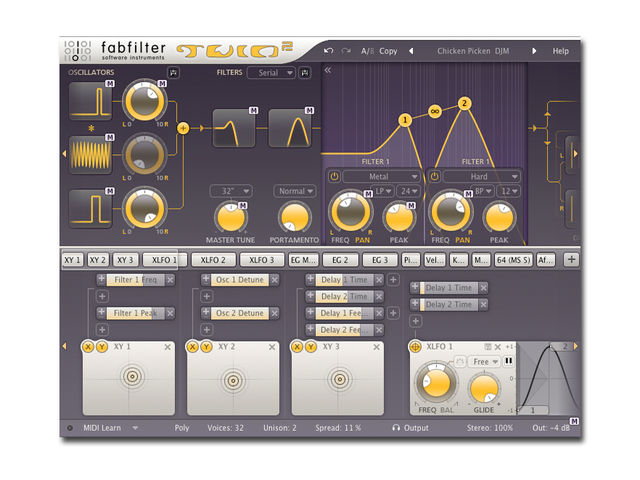Open the Help menu
This screenshot has width=640, height=480.
point(560,51)
